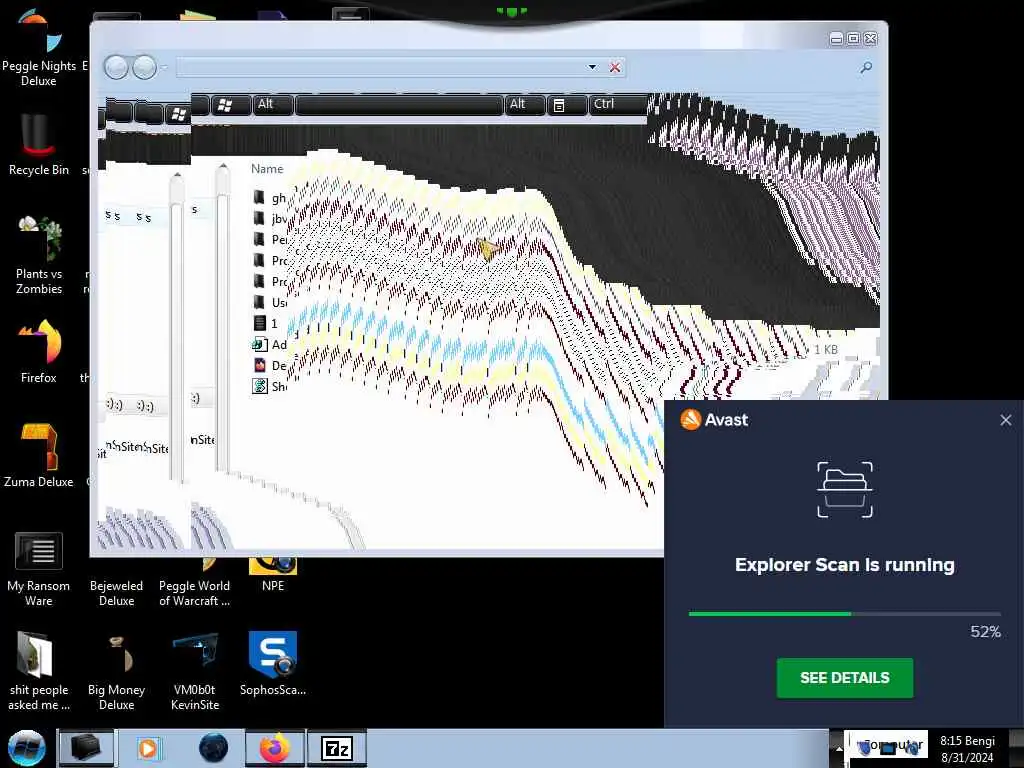Select the Zuma Deluxe desktop icon
Screen dimensions: 1024x768
[x=39, y=455]
